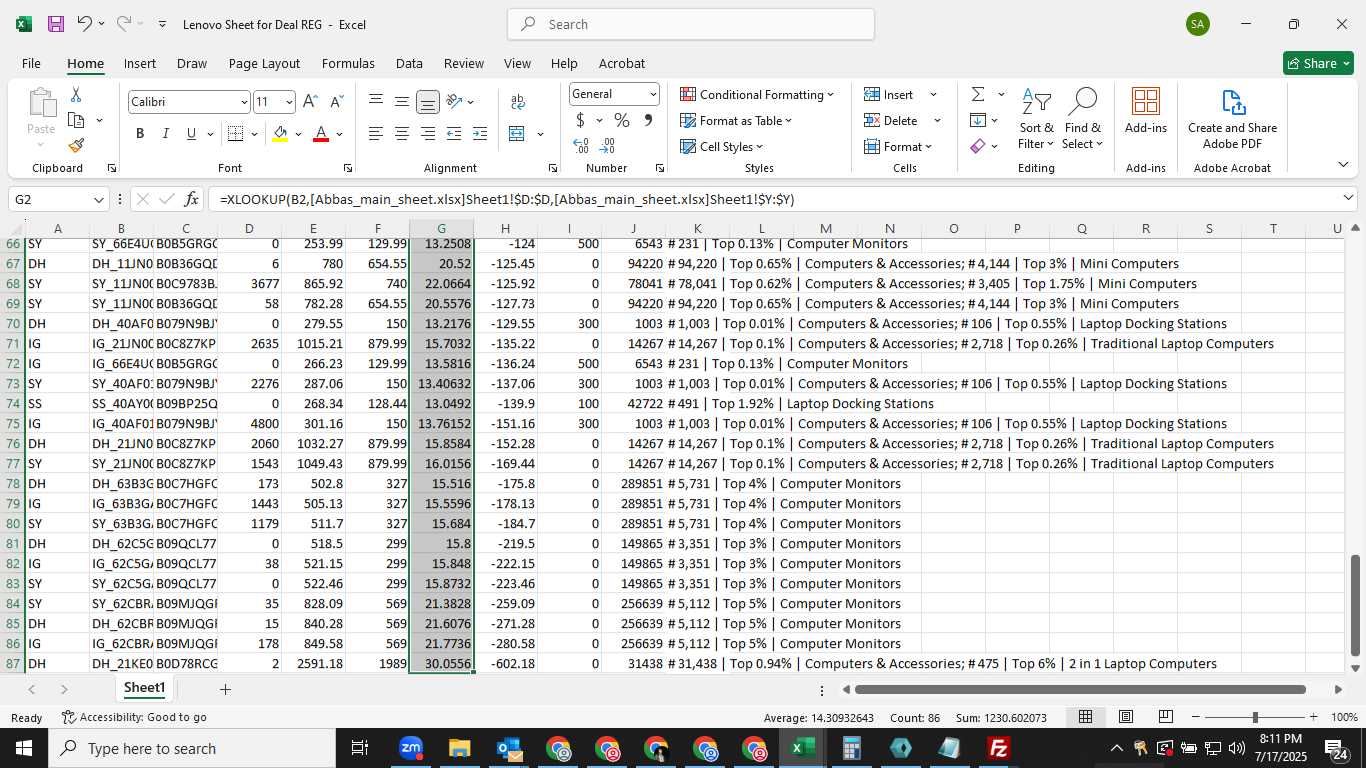Click the Save icon in title bar

56,24
